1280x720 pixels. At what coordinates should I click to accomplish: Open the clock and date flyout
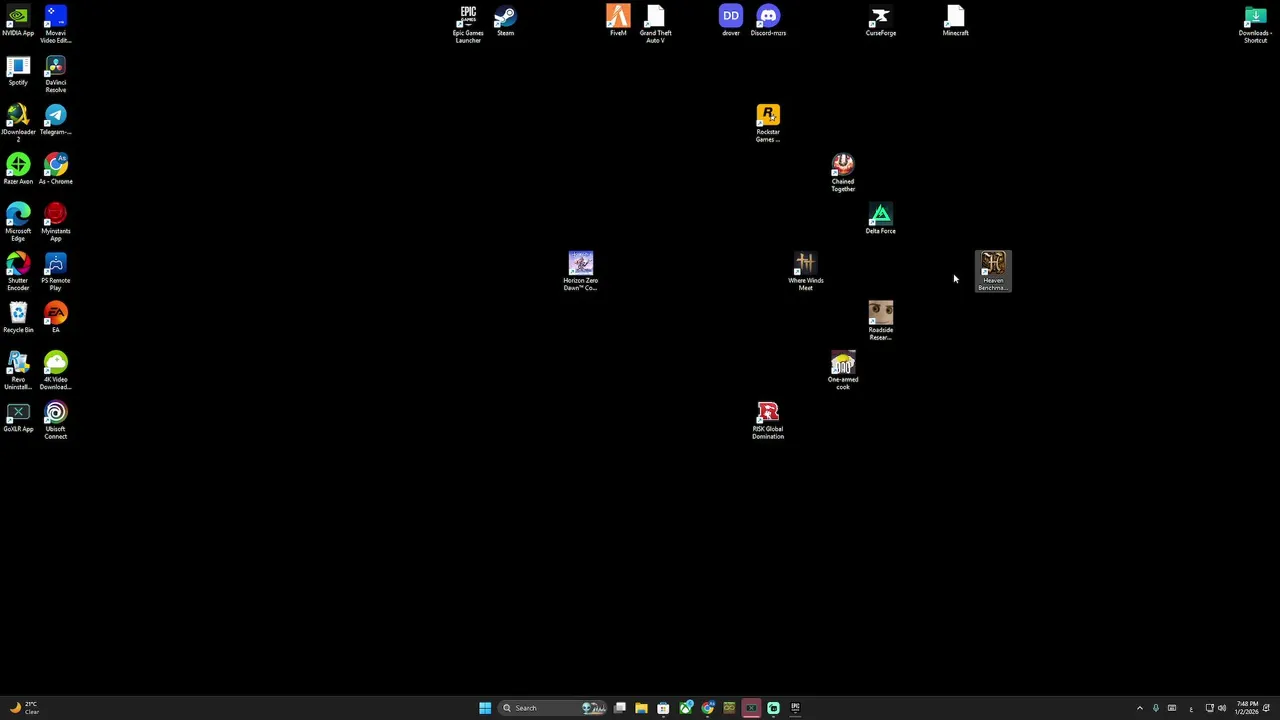[1247, 708]
